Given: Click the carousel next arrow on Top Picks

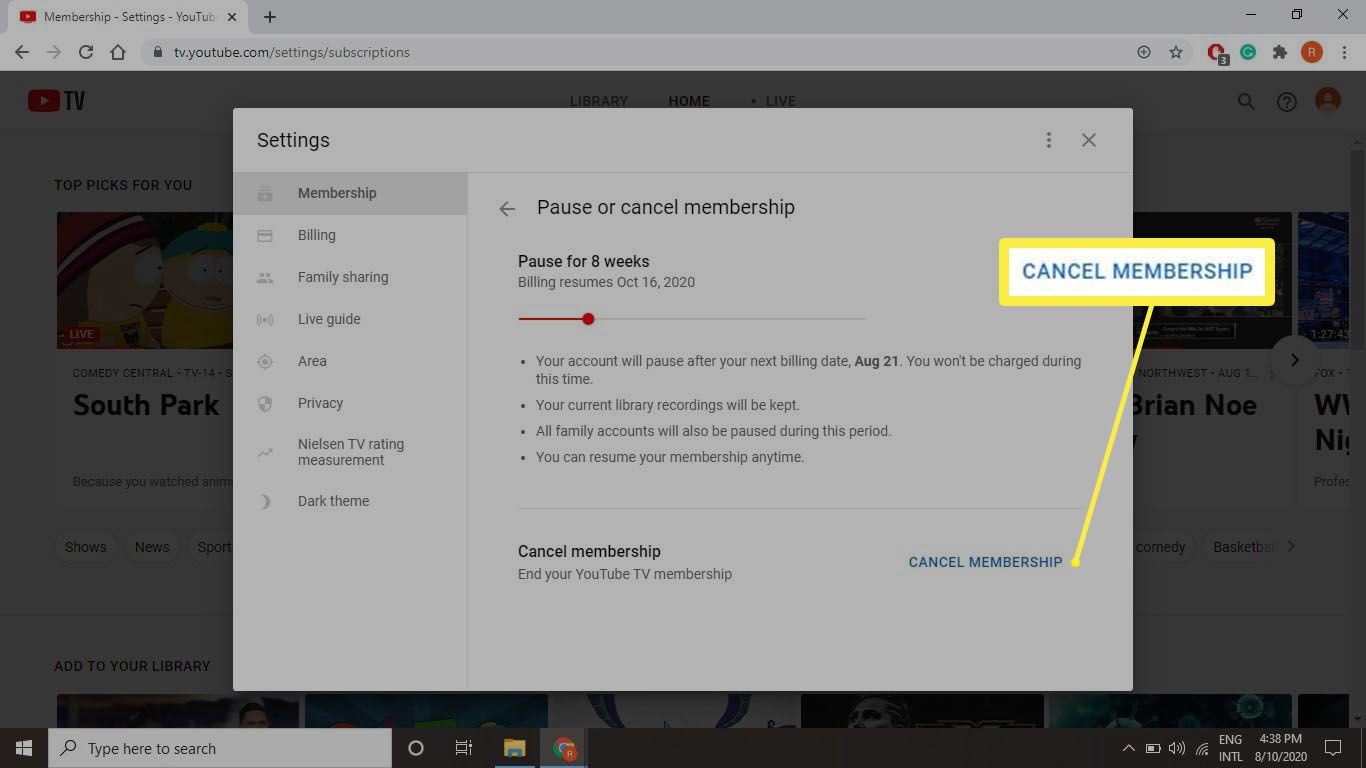Looking at the screenshot, I should click(x=1294, y=360).
